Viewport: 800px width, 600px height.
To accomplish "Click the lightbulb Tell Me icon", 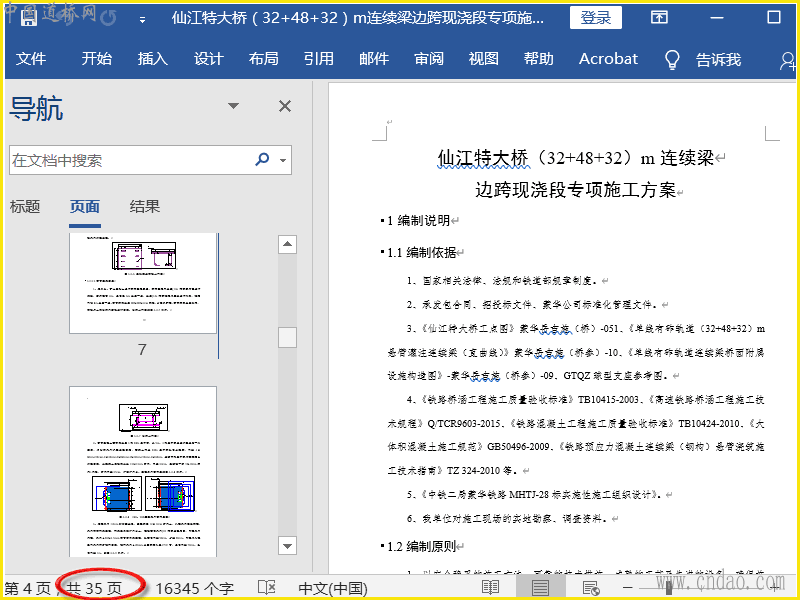I will click(672, 59).
